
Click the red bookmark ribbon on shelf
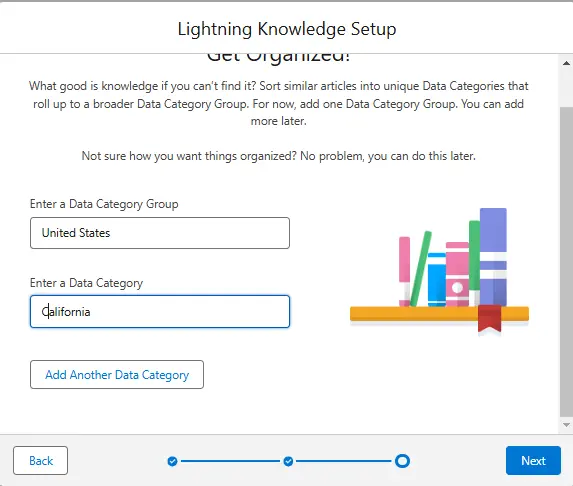coord(489,319)
